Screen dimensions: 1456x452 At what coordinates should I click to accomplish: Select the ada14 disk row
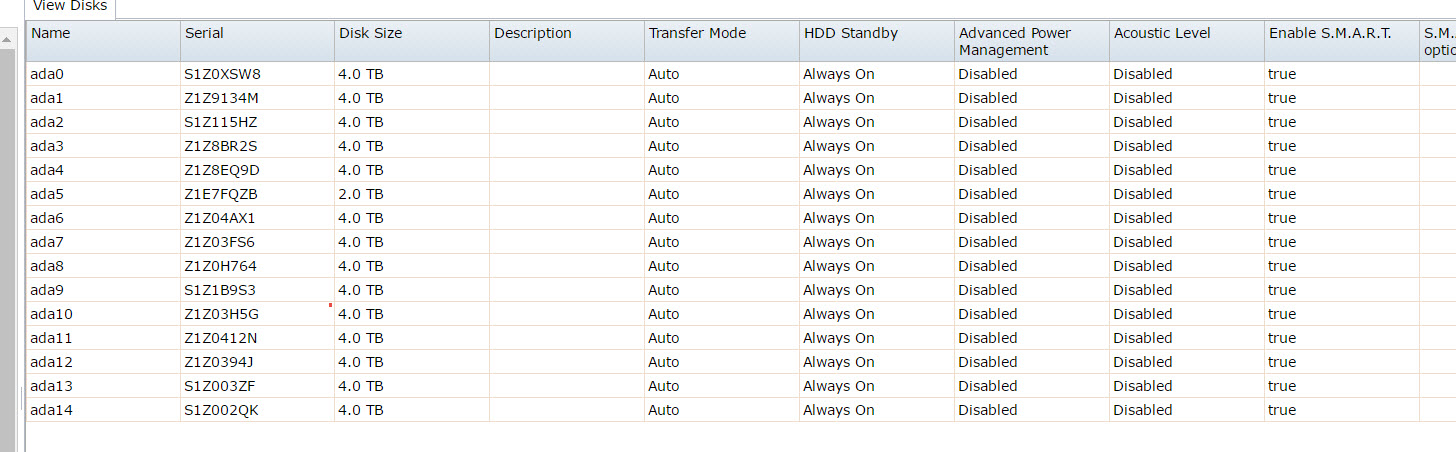tap(51, 410)
